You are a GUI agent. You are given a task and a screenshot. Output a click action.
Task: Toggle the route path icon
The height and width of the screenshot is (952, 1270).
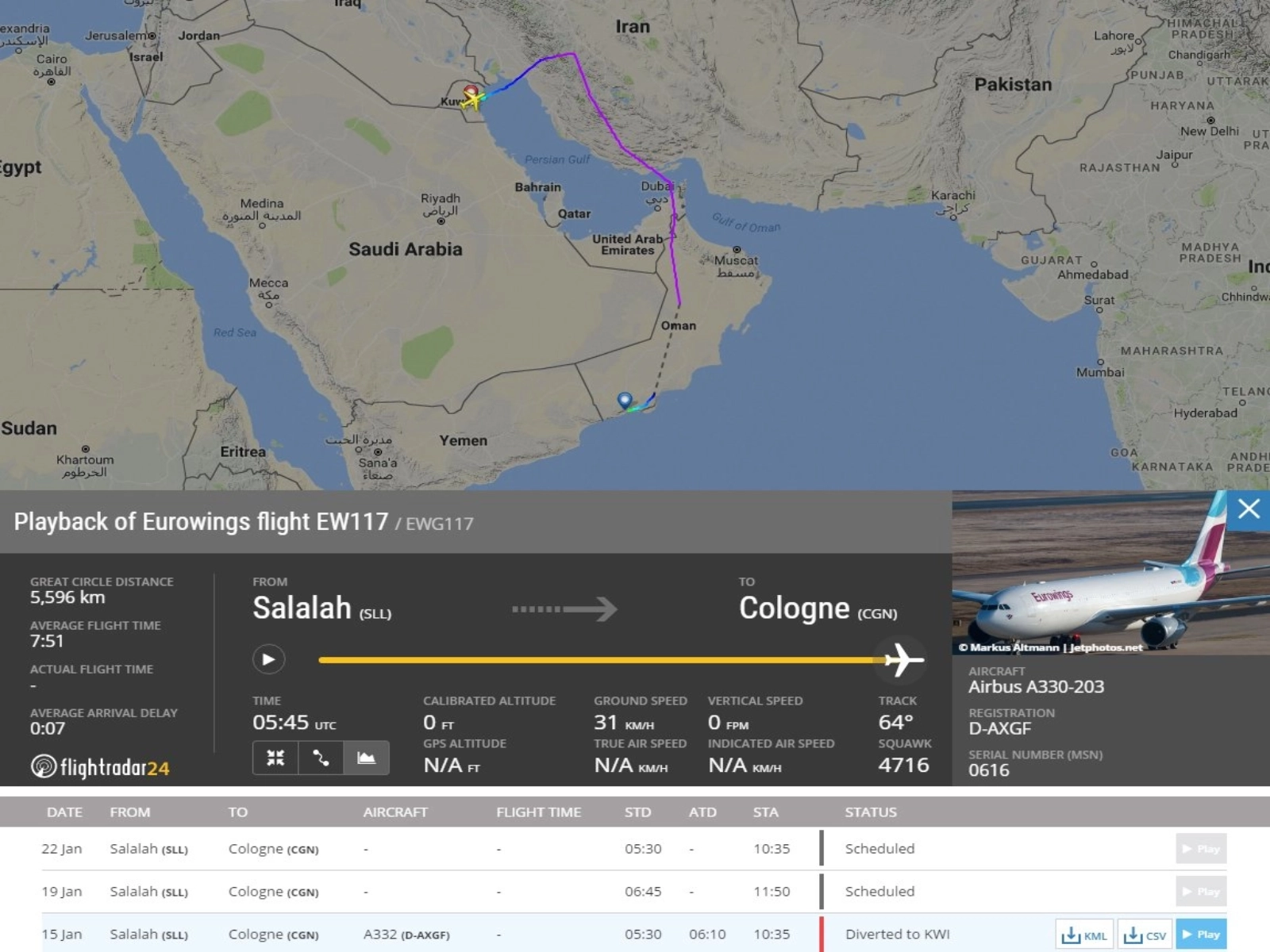[x=321, y=758]
